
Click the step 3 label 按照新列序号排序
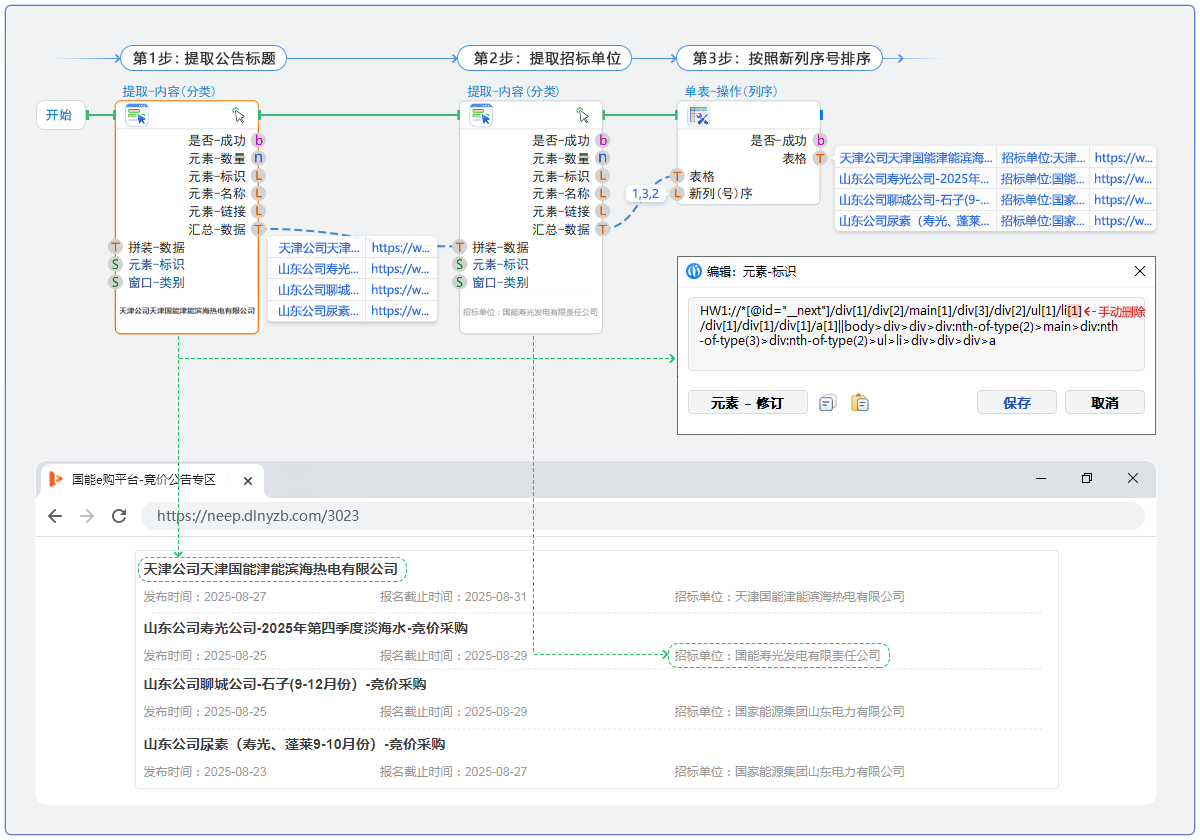(781, 58)
